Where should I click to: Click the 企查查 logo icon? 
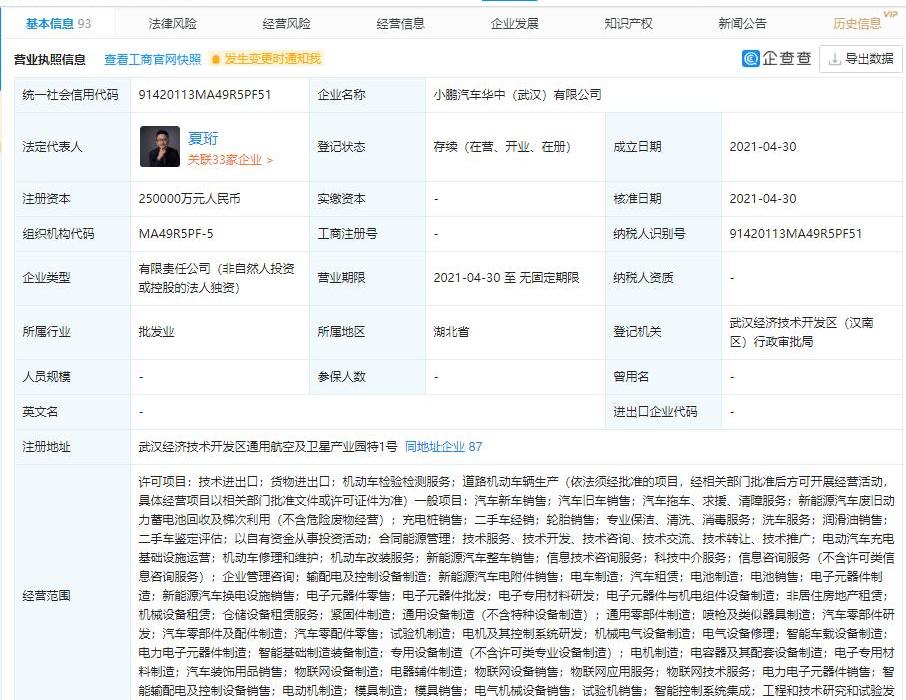751,59
